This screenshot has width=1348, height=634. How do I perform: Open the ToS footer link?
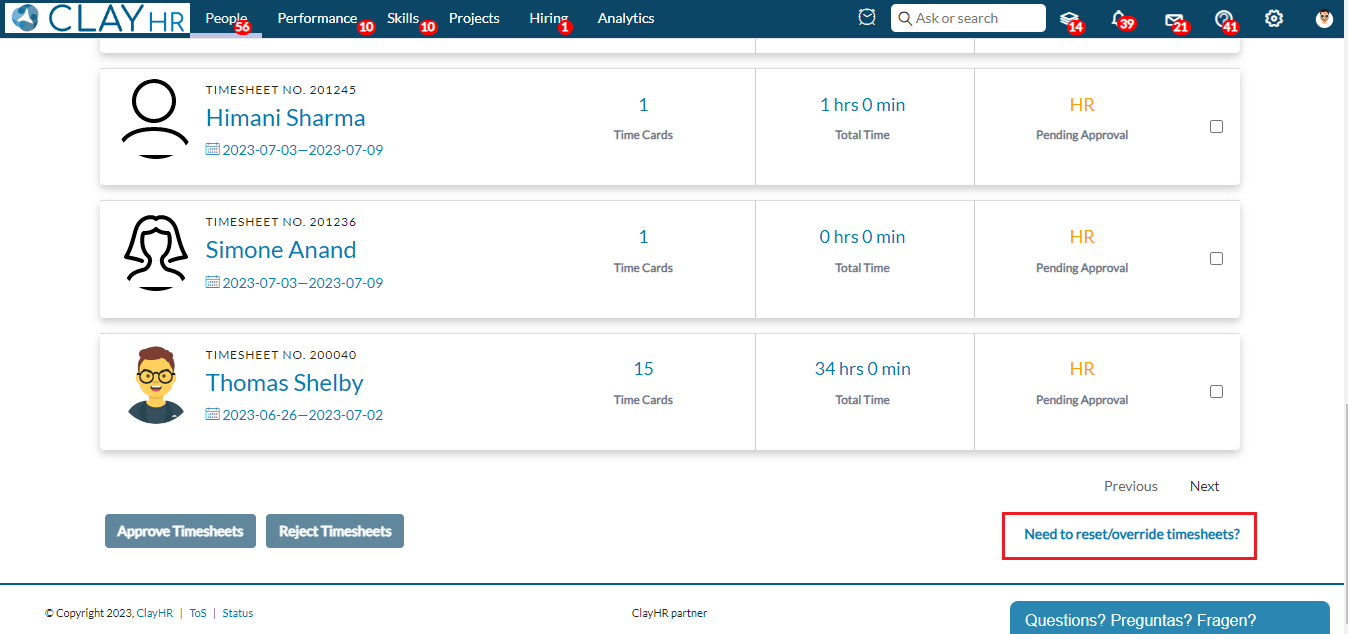pyautogui.click(x=198, y=613)
